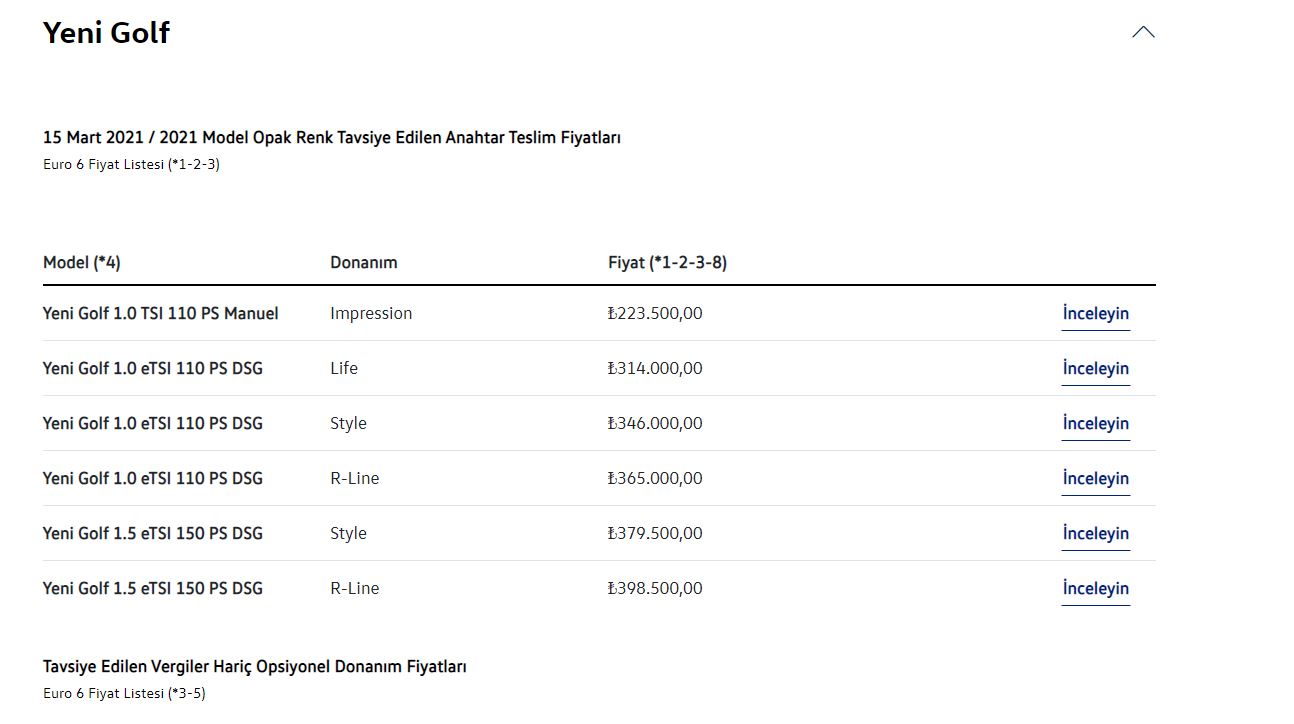Click the Life trim cell

point(344,368)
